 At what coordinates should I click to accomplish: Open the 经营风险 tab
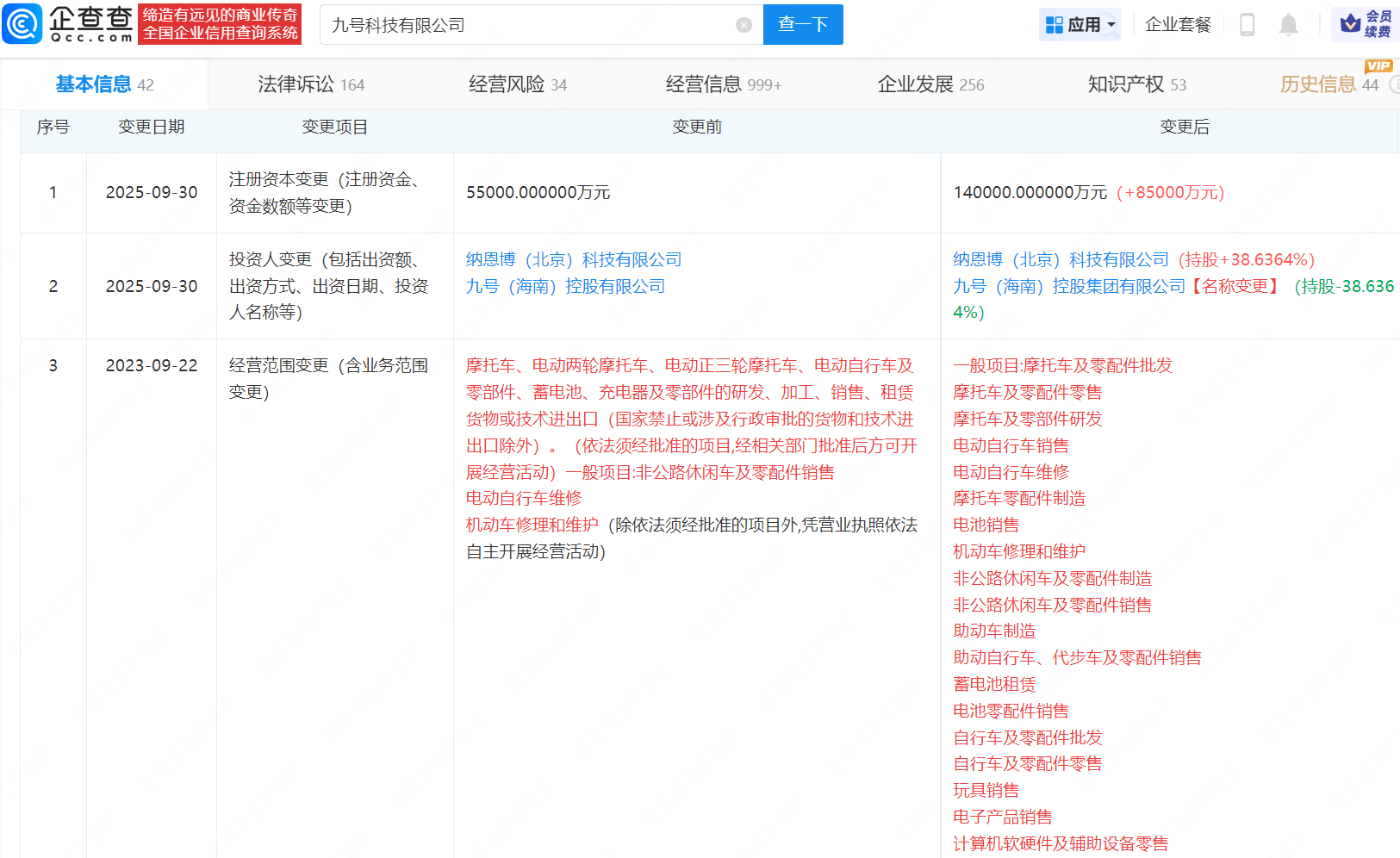point(518,84)
